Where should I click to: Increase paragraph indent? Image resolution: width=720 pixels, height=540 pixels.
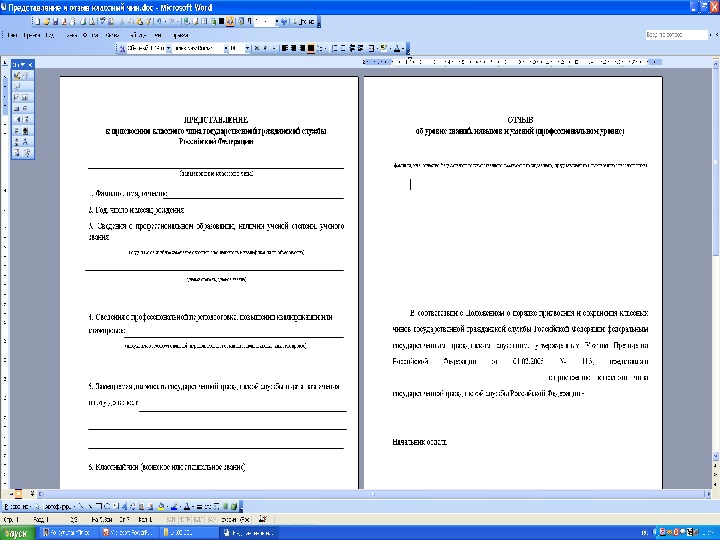point(361,48)
